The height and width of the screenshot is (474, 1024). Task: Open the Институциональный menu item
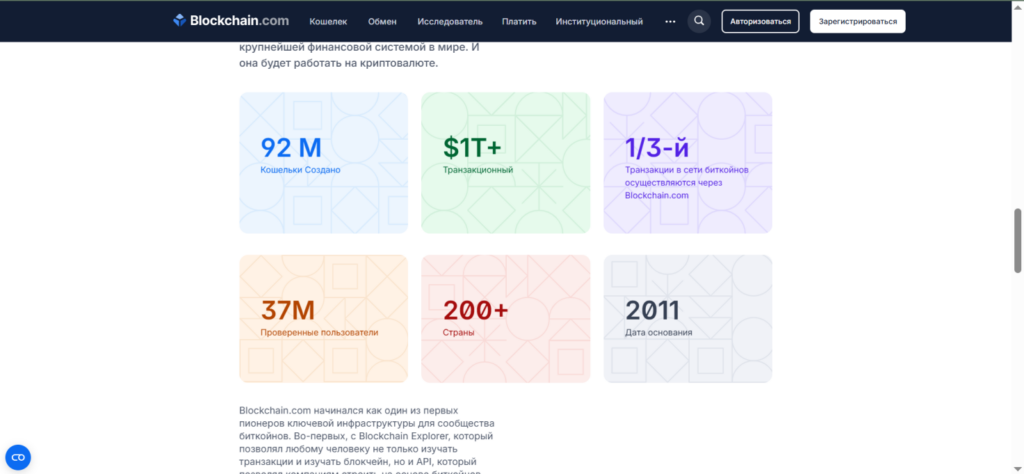coord(600,22)
